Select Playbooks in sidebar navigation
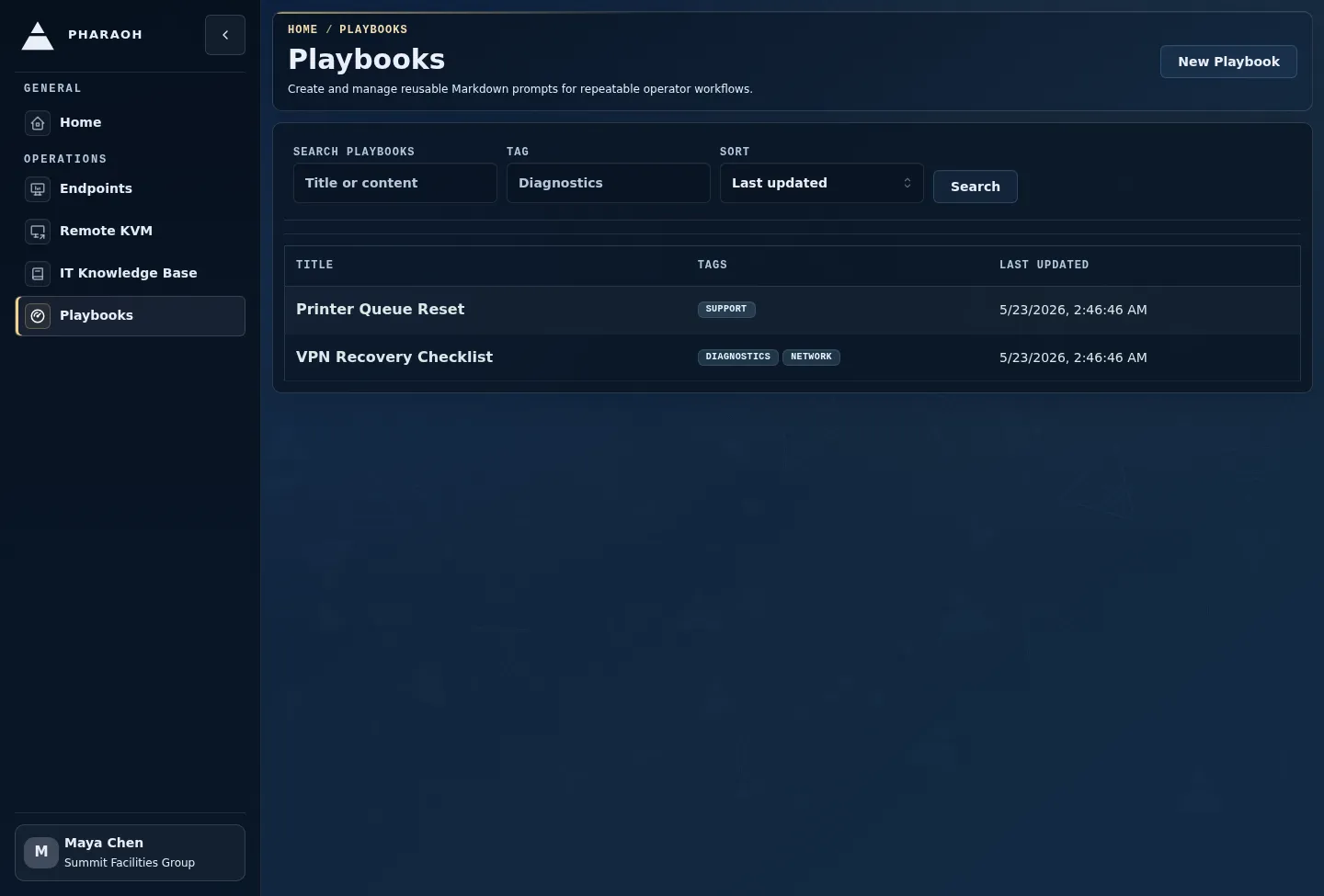The image size is (1324, 896). tap(131, 315)
